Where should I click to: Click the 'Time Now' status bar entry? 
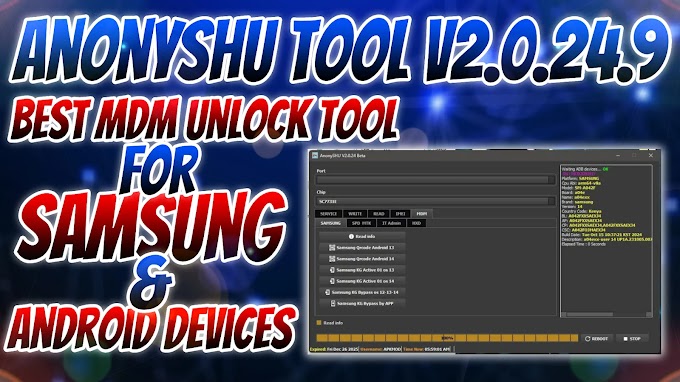tap(427, 349)
